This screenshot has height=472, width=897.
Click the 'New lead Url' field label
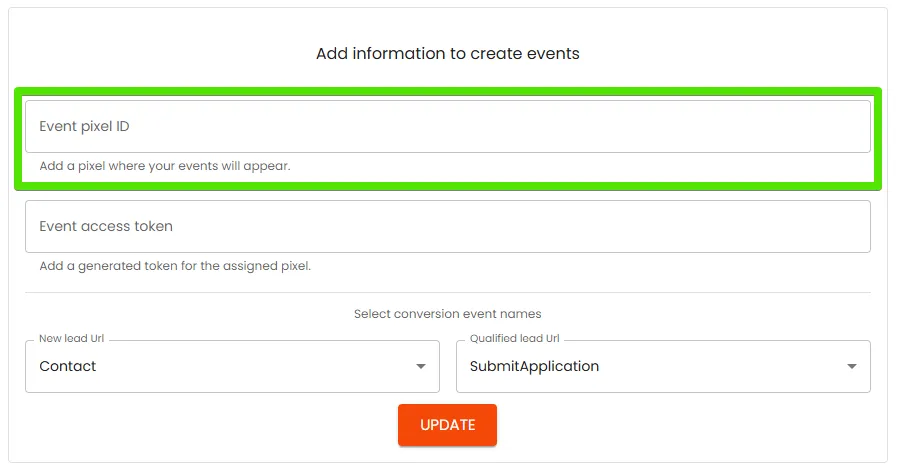(72, 338)
